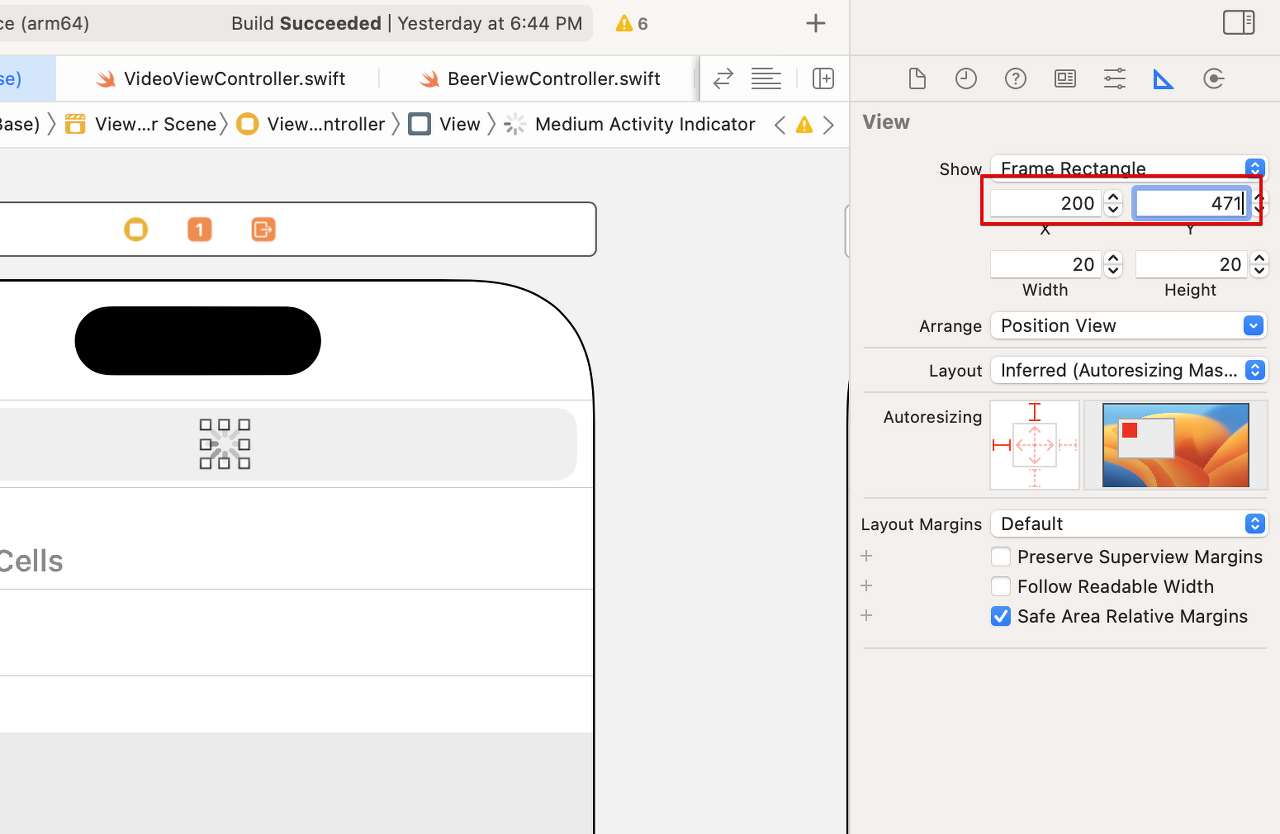
Task: Toggle the inspectors sidebar panel
Action: click(1239, 23)
